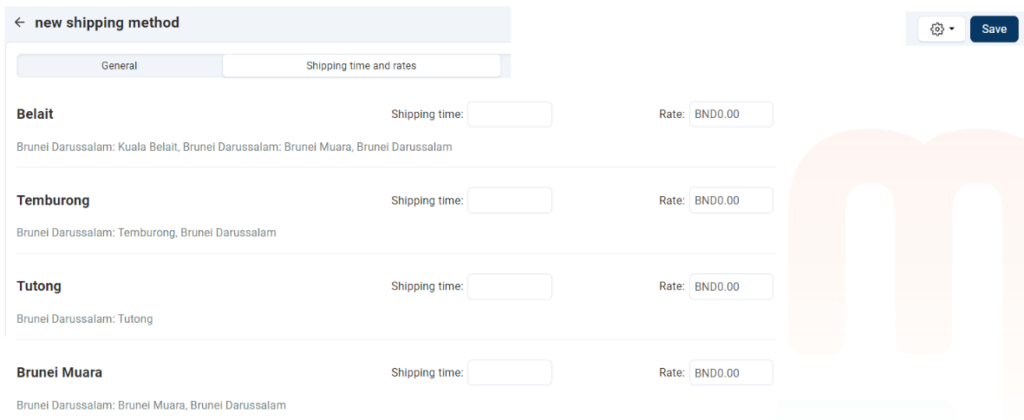Focus the Brunei Muara shipping time field

(509, 372)
